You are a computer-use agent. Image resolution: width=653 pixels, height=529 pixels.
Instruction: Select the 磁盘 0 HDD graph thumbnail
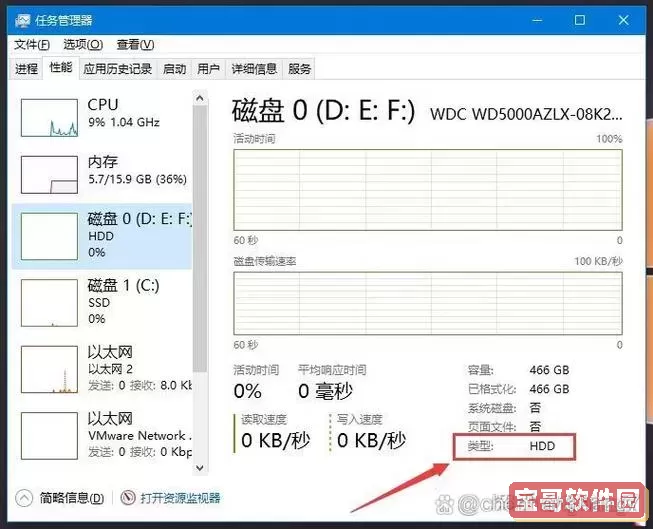(49, 236)
